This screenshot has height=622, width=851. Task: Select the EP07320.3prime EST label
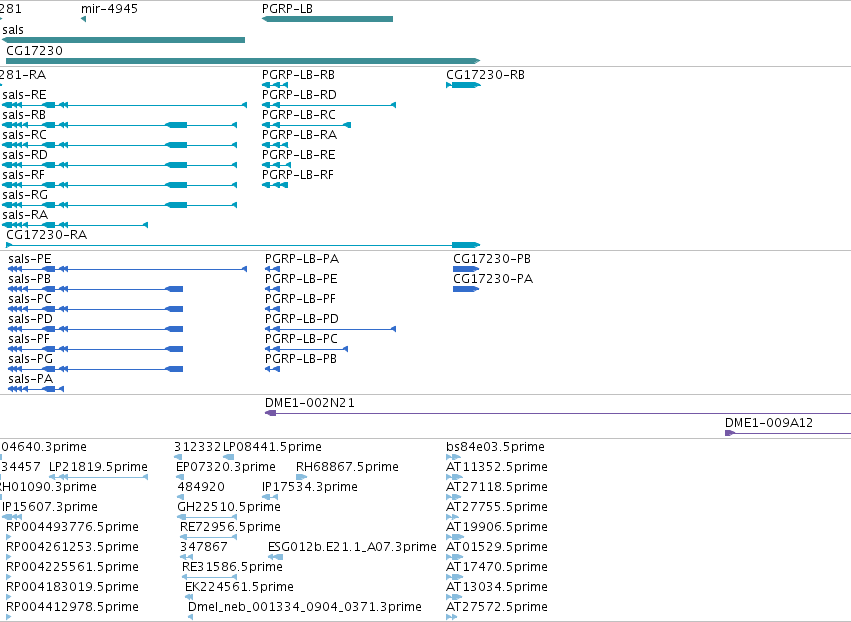coord(226,467)
